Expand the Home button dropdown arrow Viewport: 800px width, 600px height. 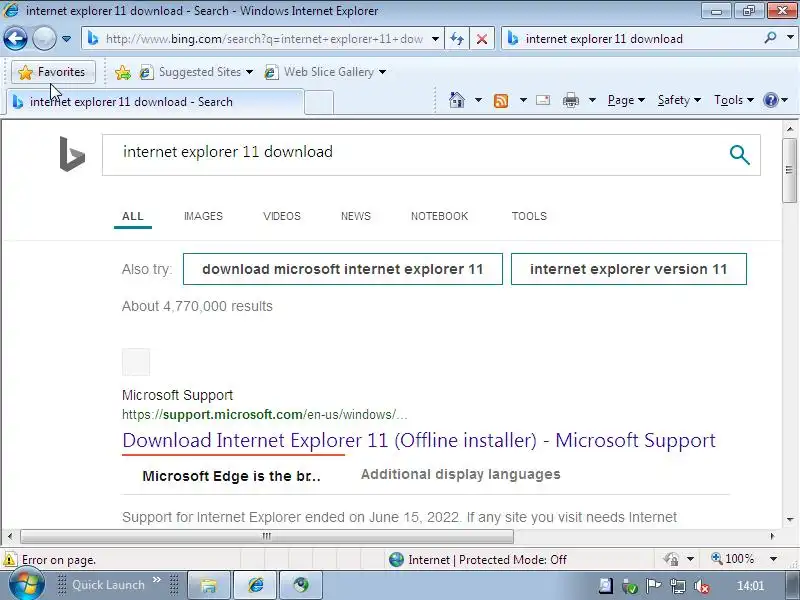(478, 100)
